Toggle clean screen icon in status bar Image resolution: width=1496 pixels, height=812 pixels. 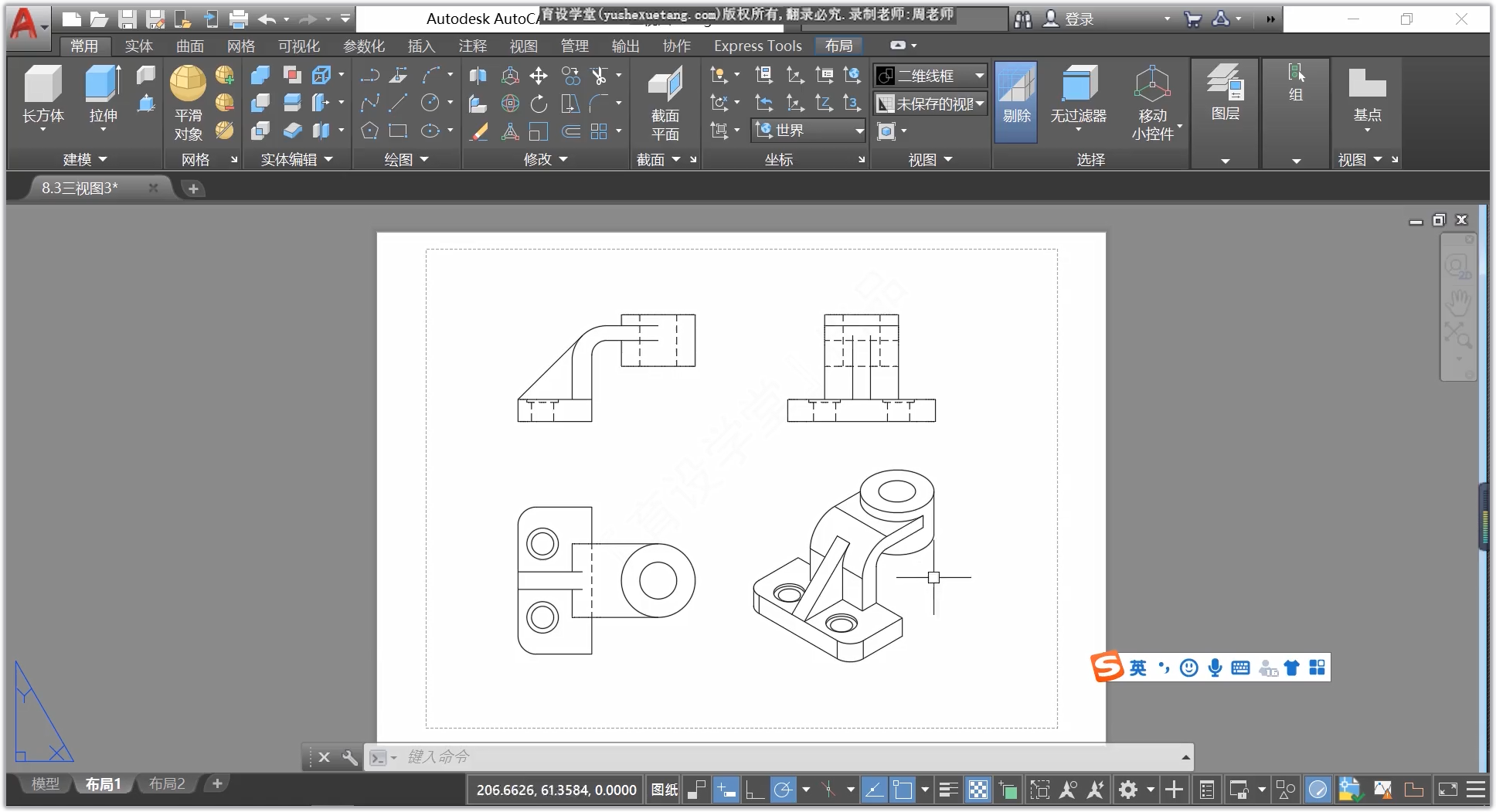1447,790
